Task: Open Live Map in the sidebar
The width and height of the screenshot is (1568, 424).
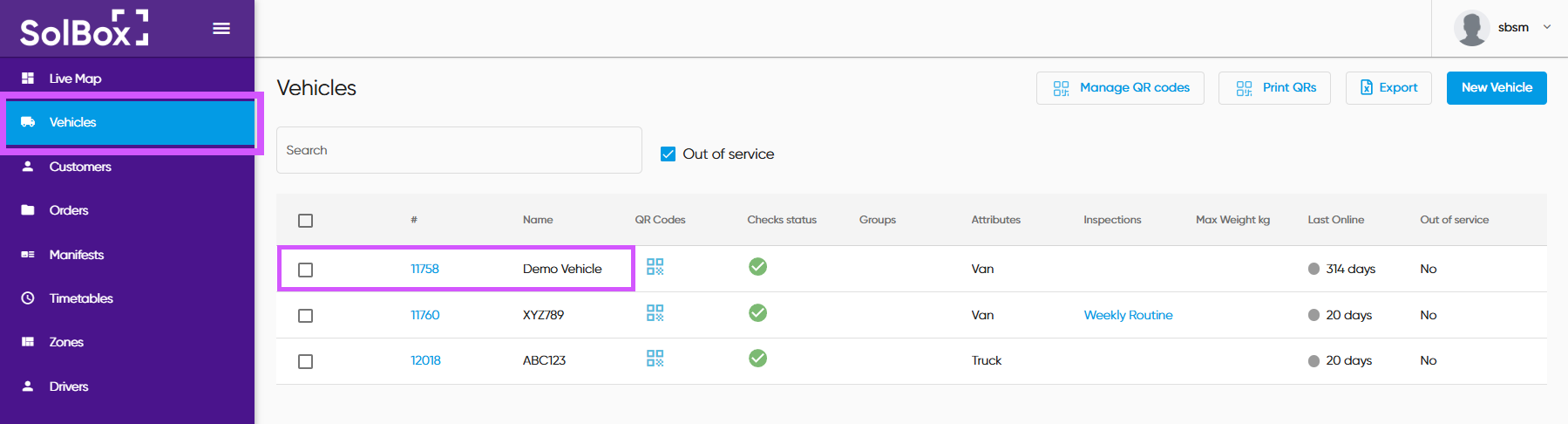Action: [75, 79]
